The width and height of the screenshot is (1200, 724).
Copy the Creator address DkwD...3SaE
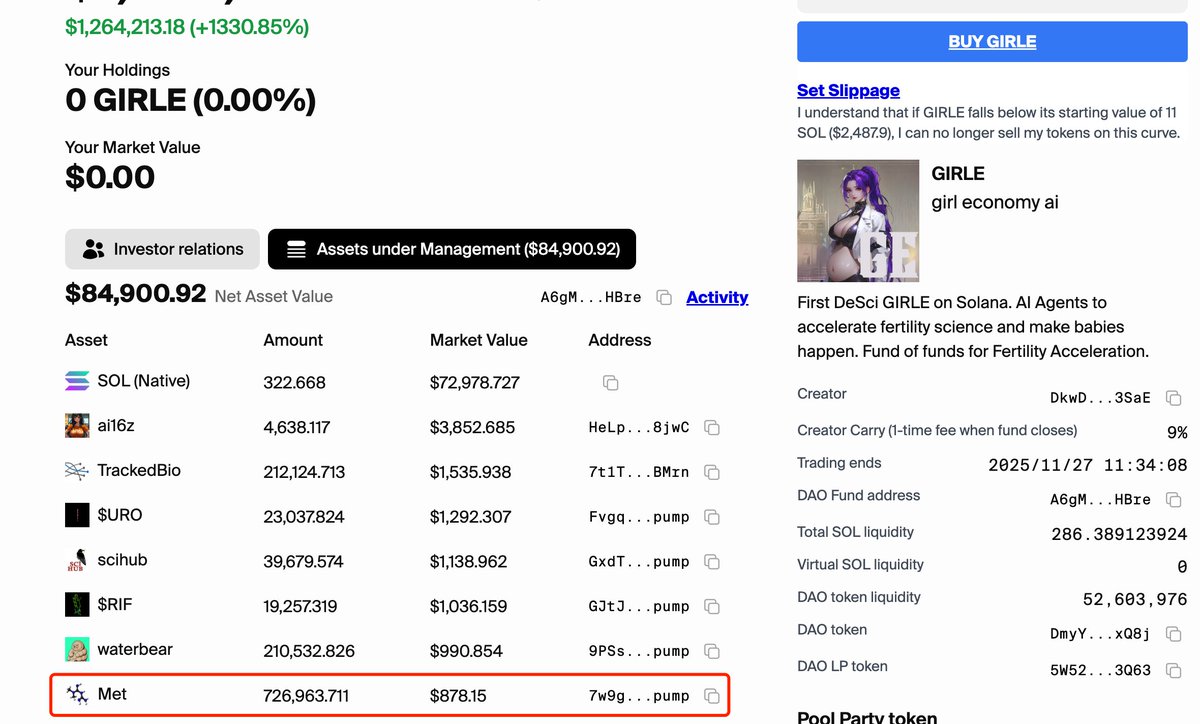click(x=1174, y=398)
